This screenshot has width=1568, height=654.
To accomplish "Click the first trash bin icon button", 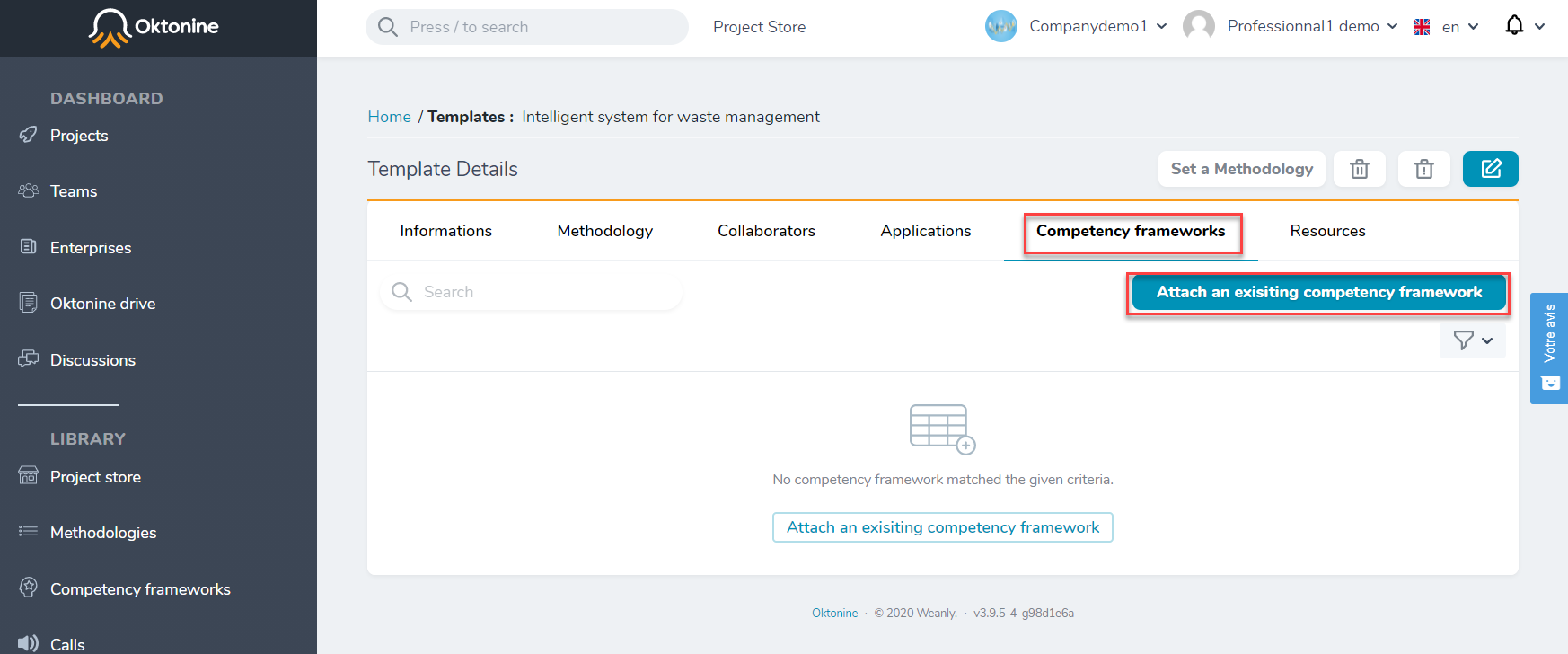I will click(1360, 169).
